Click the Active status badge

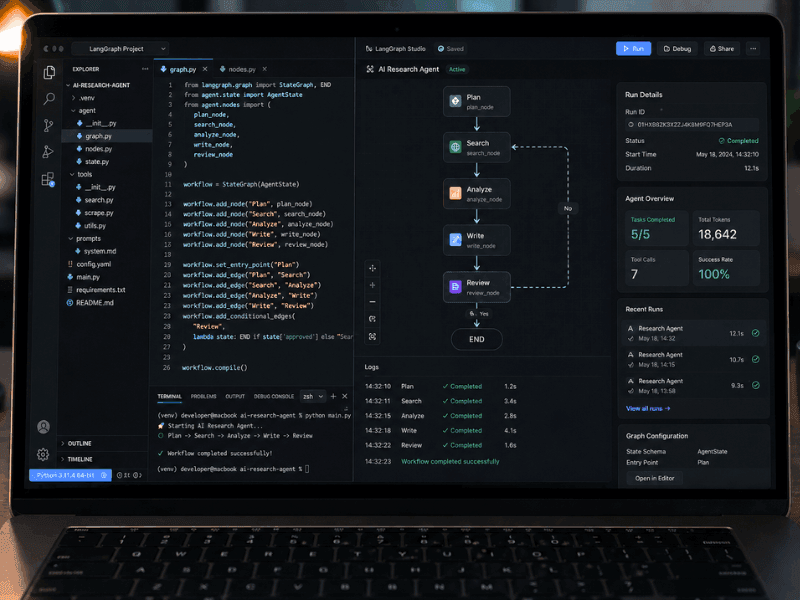pos(457,69)
